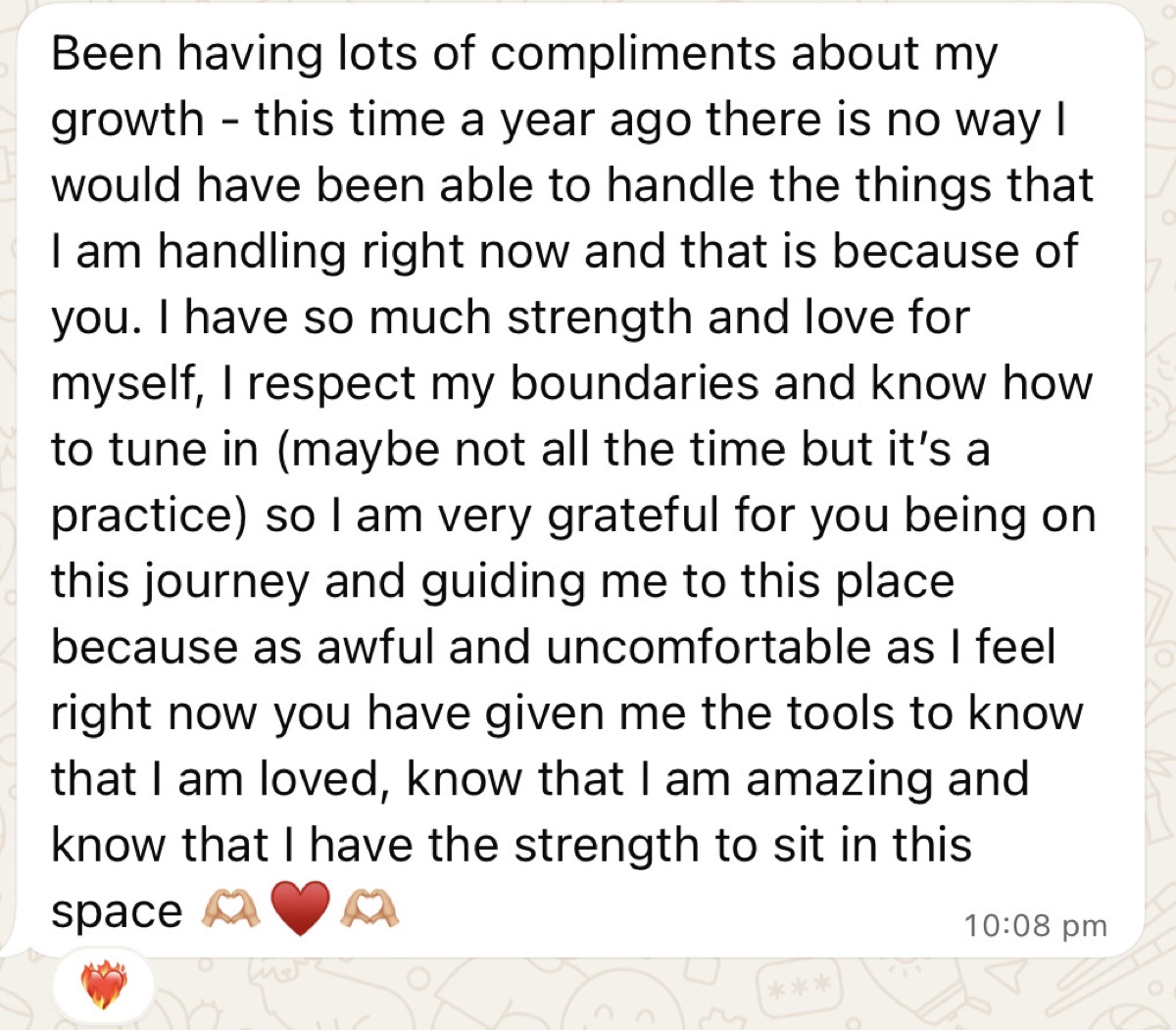Select the word 'boundaries' in the message

point(634,382)
